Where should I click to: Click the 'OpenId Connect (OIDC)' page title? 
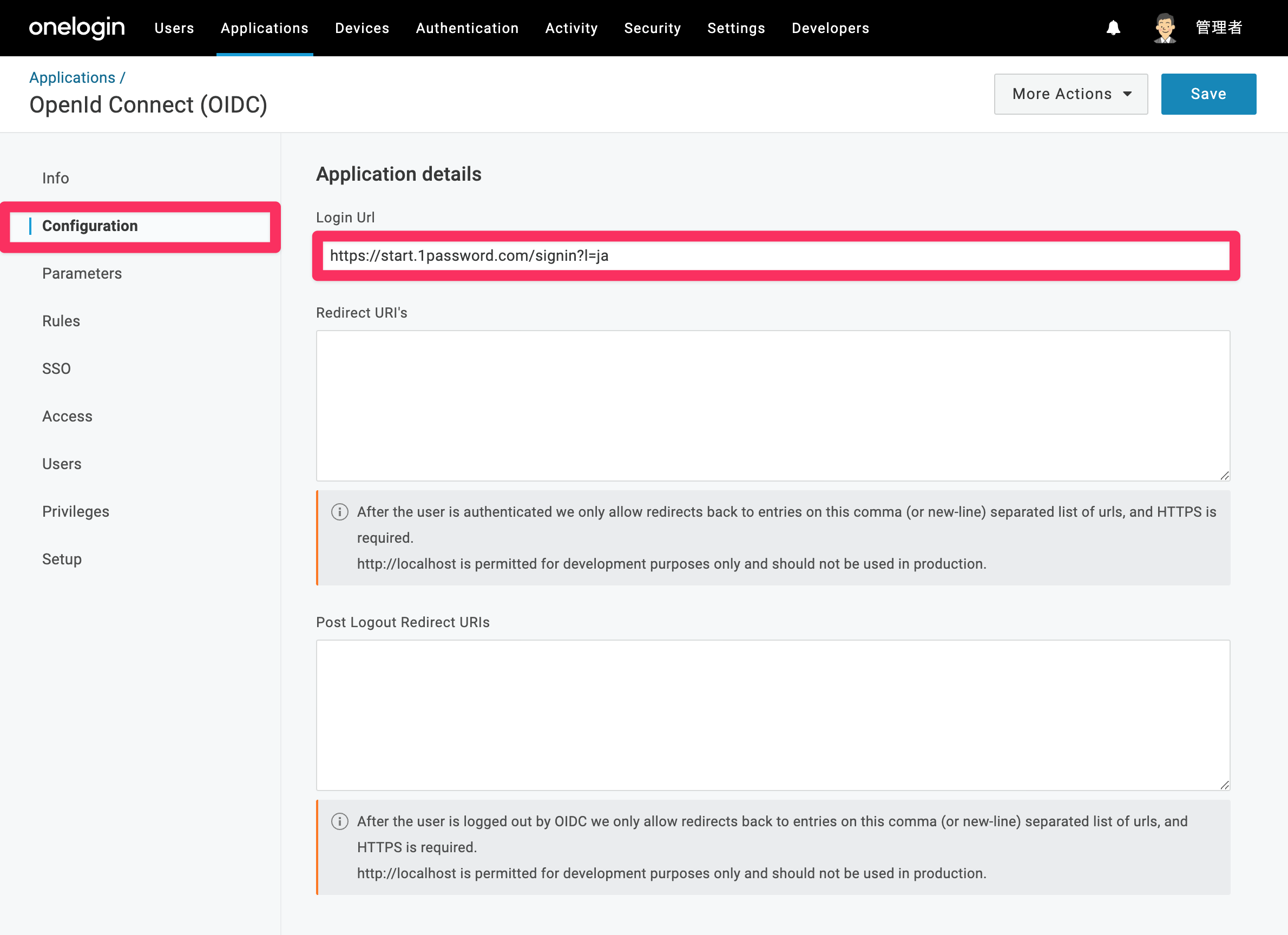(x=148, y=106)
